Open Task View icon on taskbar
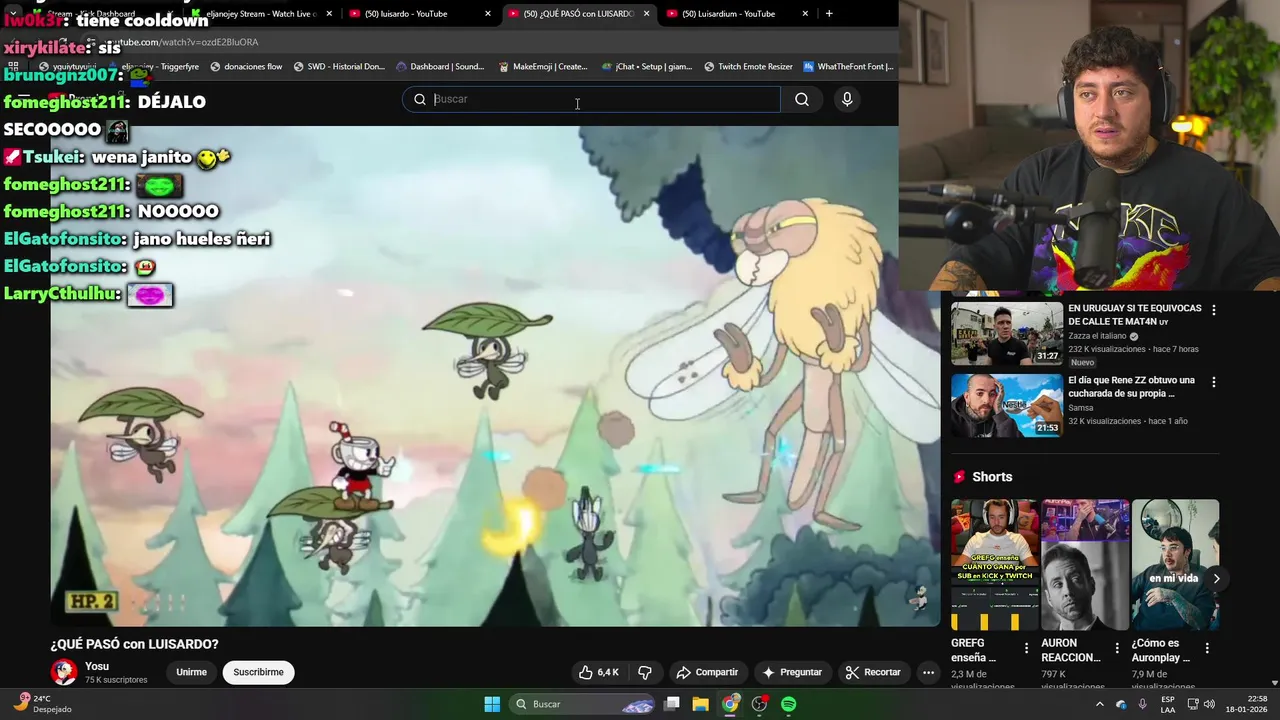Image resolution: width=1280 pixels, height=720 pixels. pyautogui.click(x=672, y=704)
